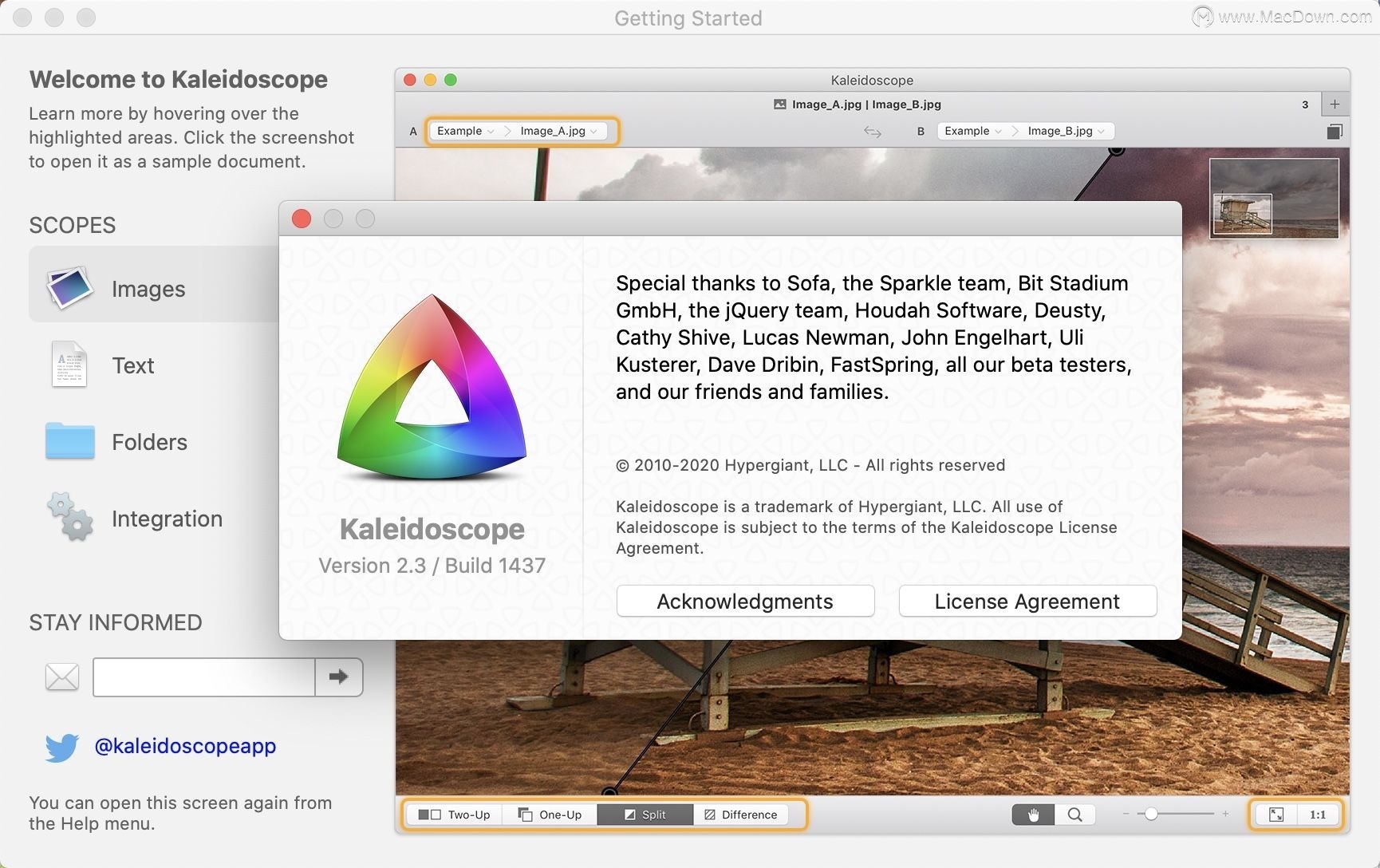Switch to One-Up view mode
This screenshot has height=868, width=1380.
click(550, 815)
